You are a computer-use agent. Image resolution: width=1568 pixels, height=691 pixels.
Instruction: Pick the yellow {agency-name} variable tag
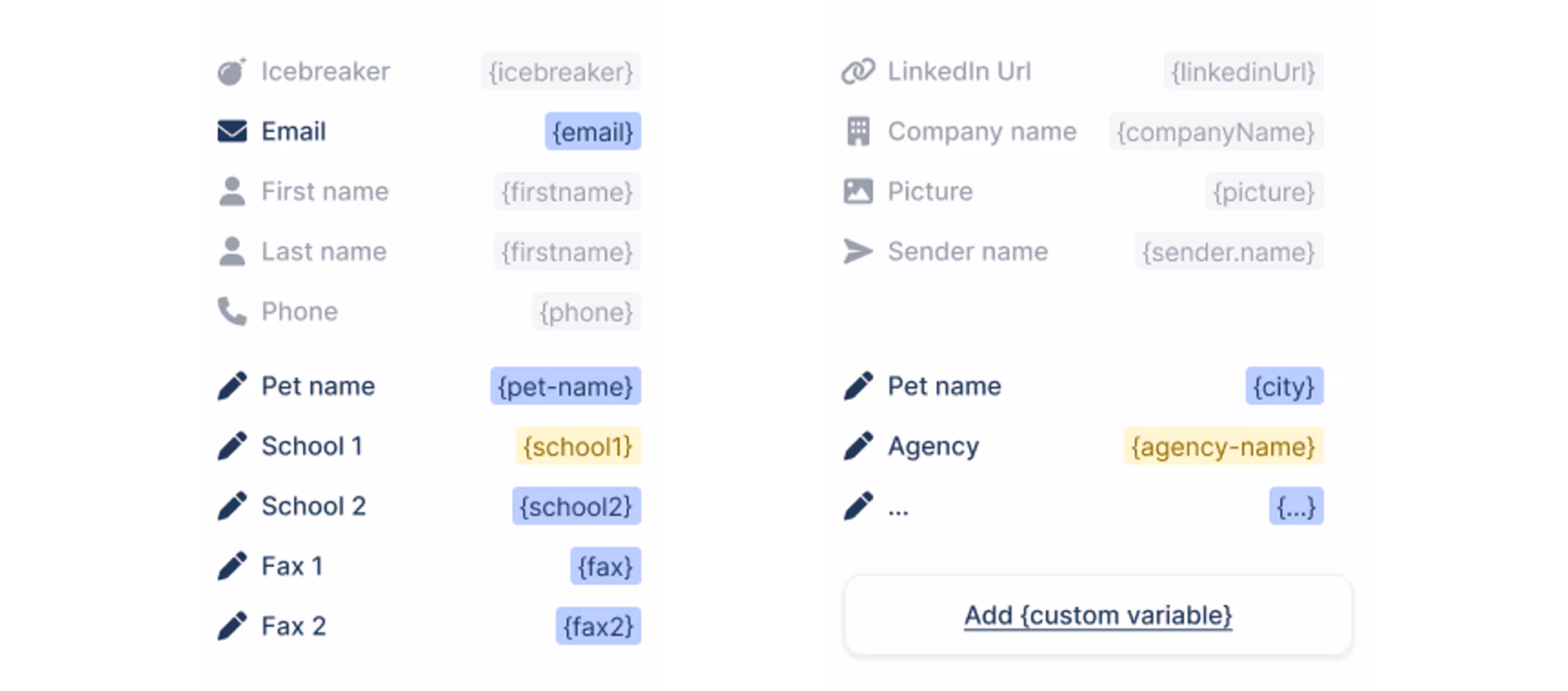[1223, 447]
